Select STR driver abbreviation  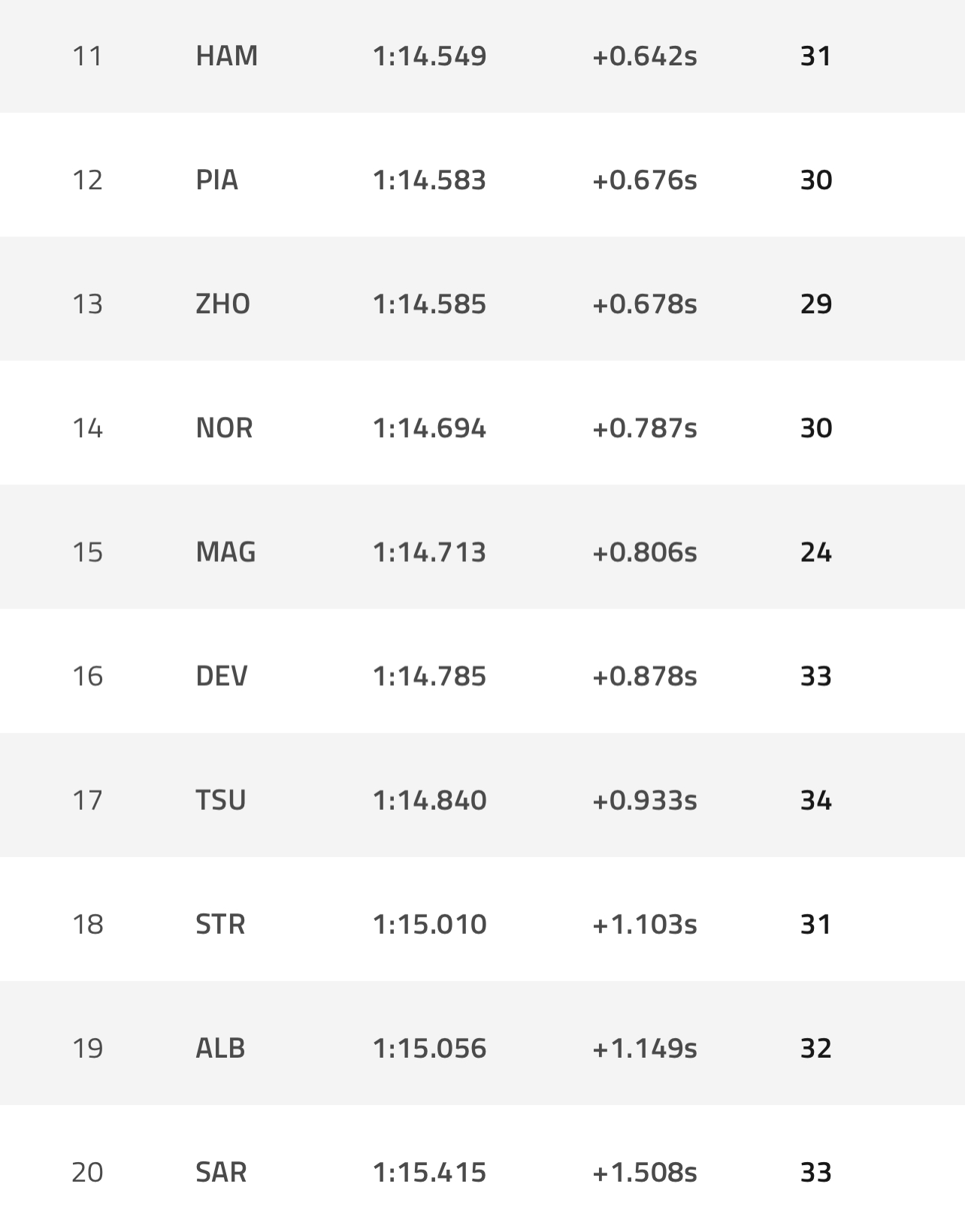220,924
